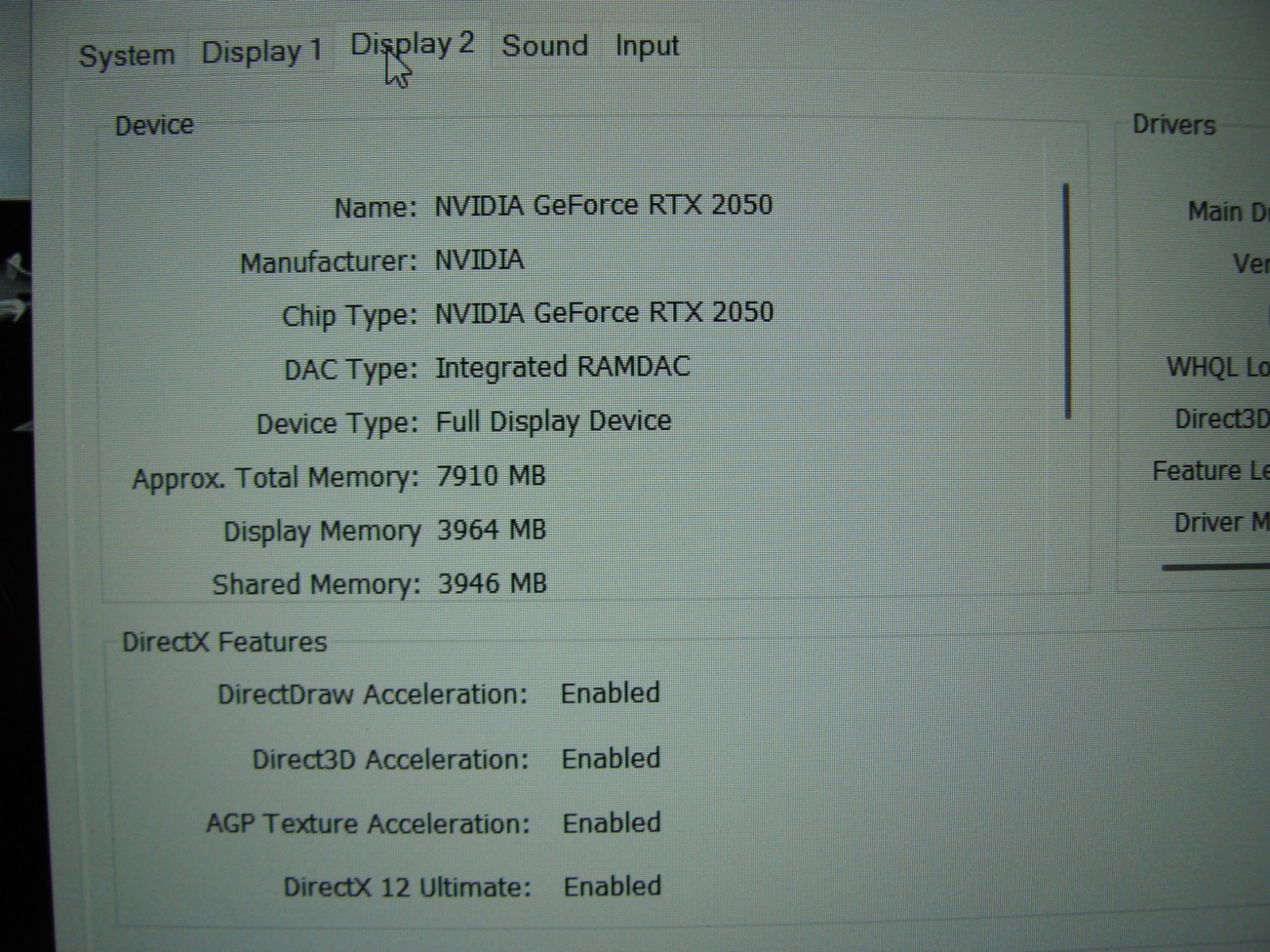Click the Shared Memory: label
The width and height of the screenshot is (1270, 952).
click(316, 585)
